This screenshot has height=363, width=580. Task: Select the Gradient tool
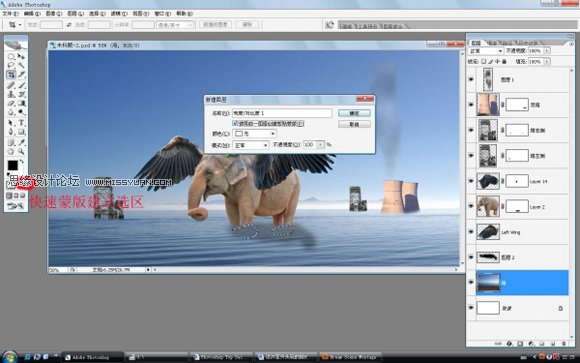21,103
